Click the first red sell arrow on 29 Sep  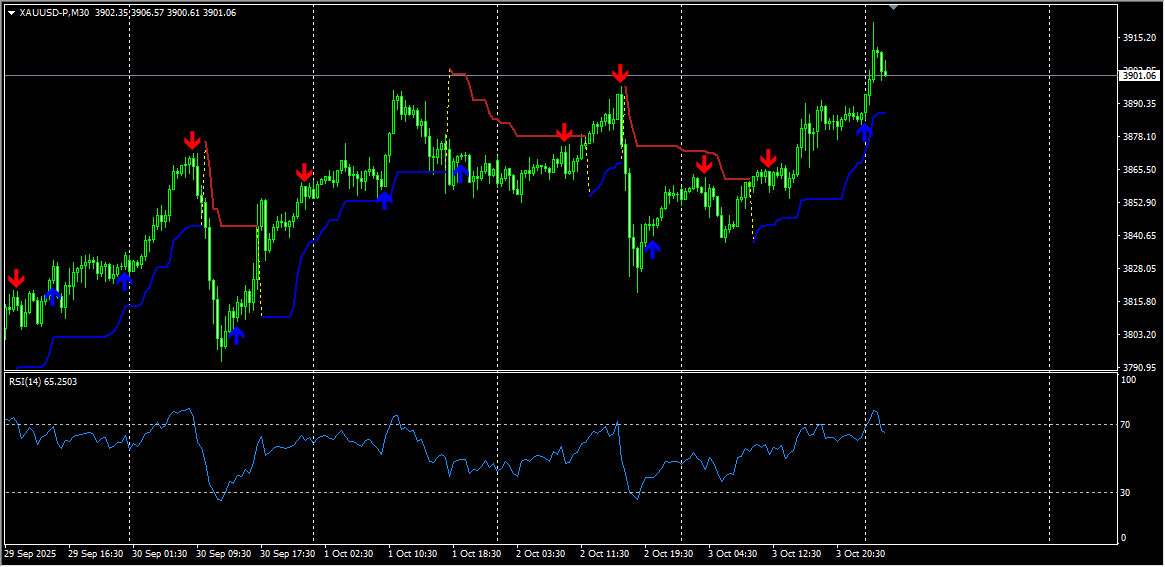[16, 278]
